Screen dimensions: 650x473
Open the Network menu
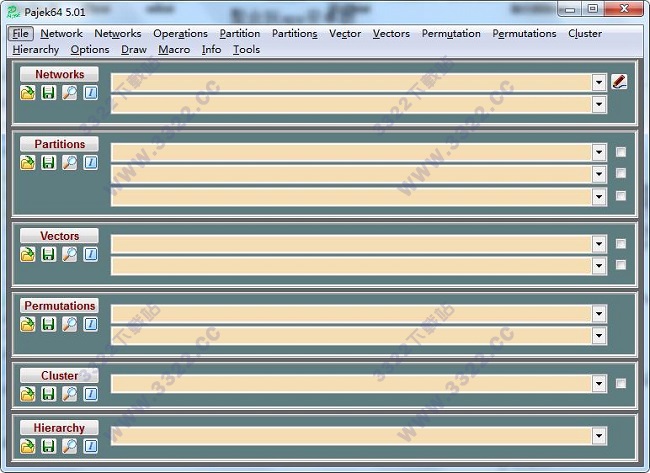coord(61,34)
